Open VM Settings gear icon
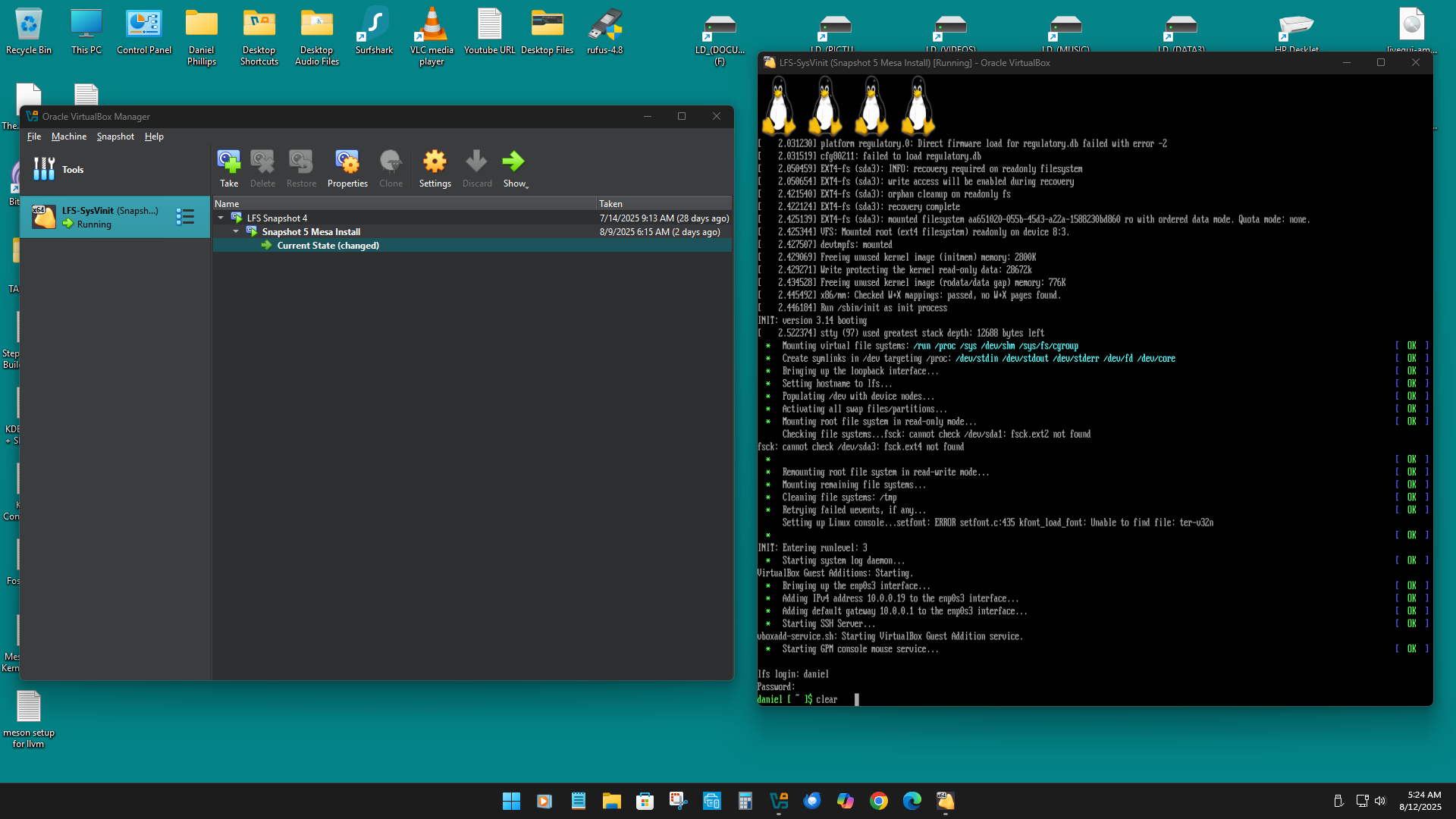The image size is (1456, 819). tap(435, 162)
